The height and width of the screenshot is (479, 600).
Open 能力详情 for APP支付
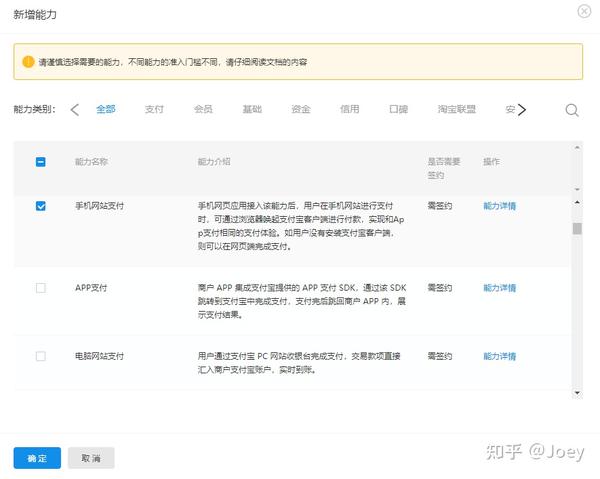coord(499,288)
